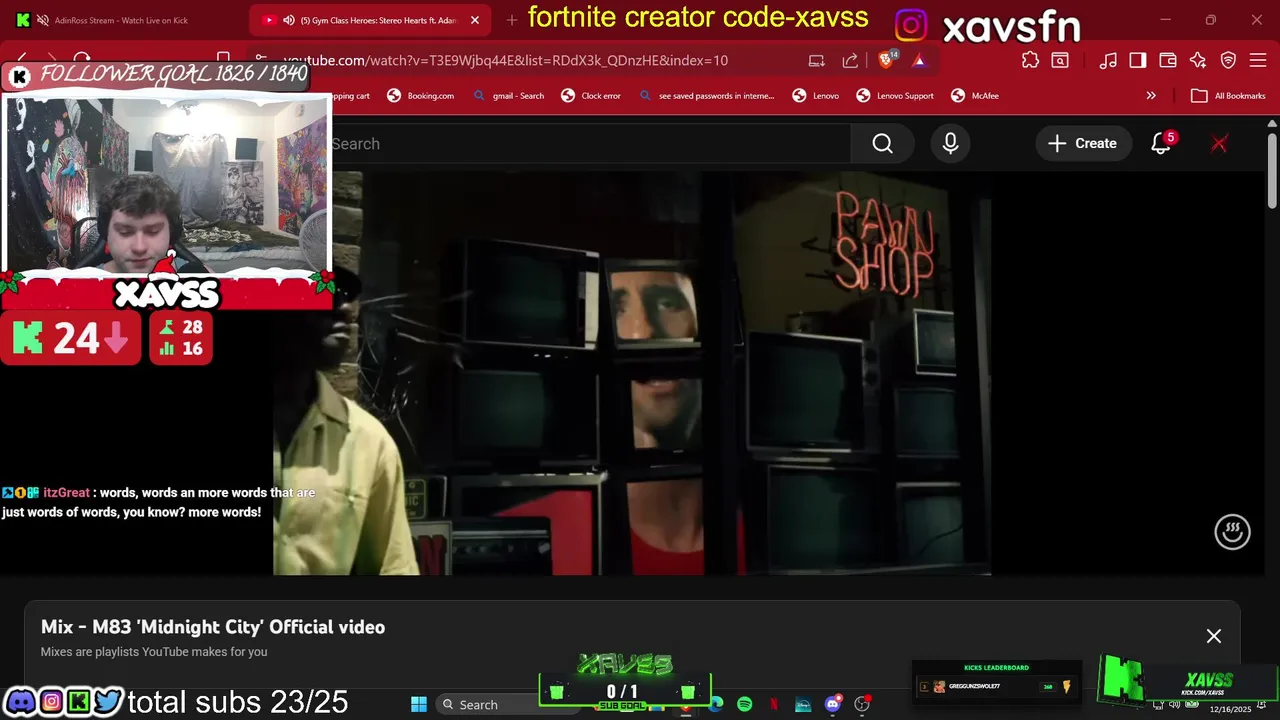
Task: Click the address bar URL
Action: 505,60
